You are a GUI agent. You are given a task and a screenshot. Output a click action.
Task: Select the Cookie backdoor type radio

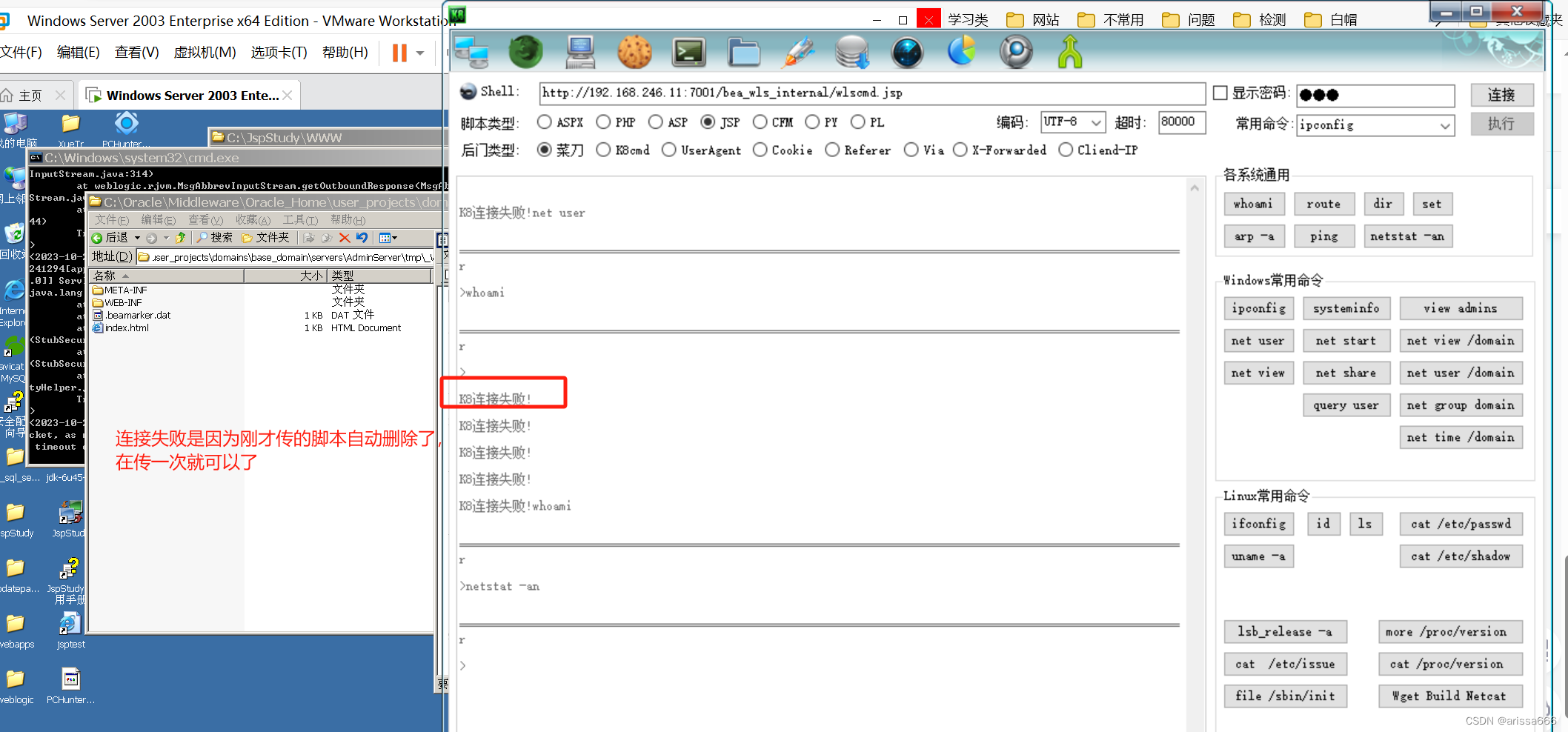pyautogui.click(x=760, y=150)
